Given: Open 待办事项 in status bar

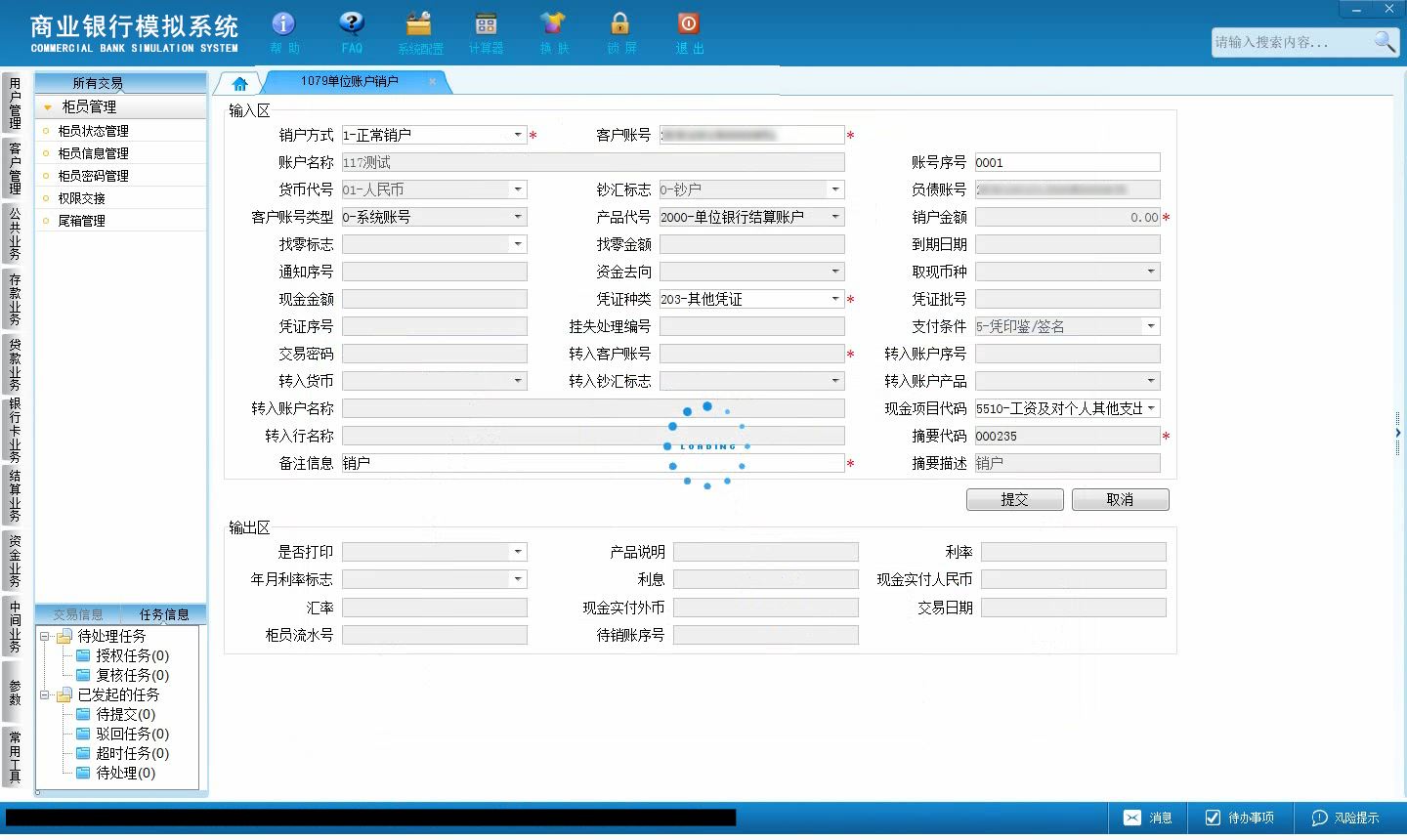Looking at the screenshot, I should click(x=1240, y=818).
